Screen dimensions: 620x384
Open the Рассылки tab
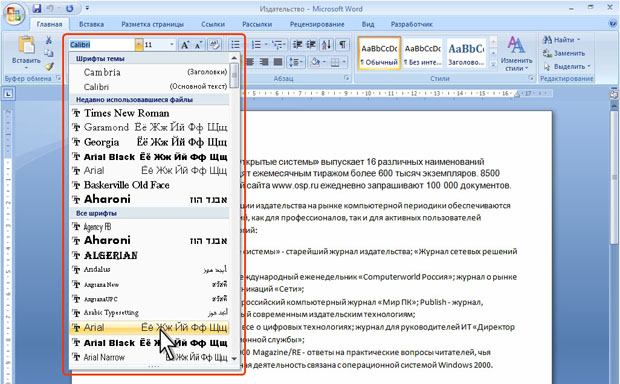(257, 24)
